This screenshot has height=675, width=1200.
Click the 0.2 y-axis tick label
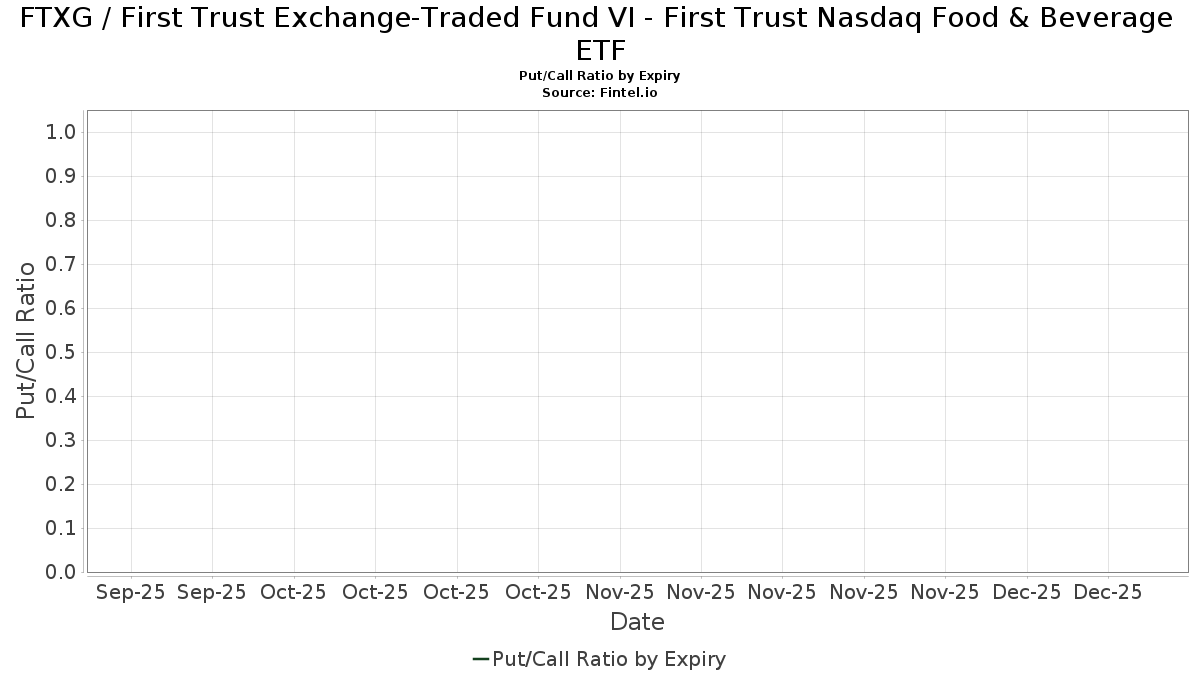pos(61,484)
